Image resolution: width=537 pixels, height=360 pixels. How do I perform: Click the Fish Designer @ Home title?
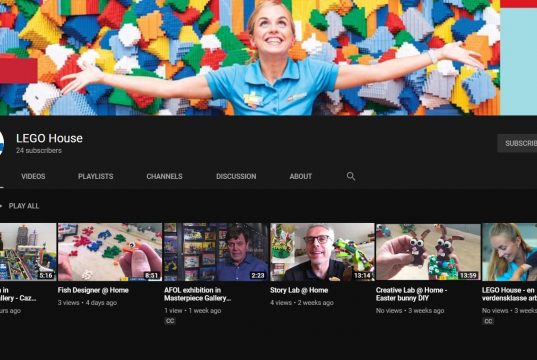tap(93, 290)
